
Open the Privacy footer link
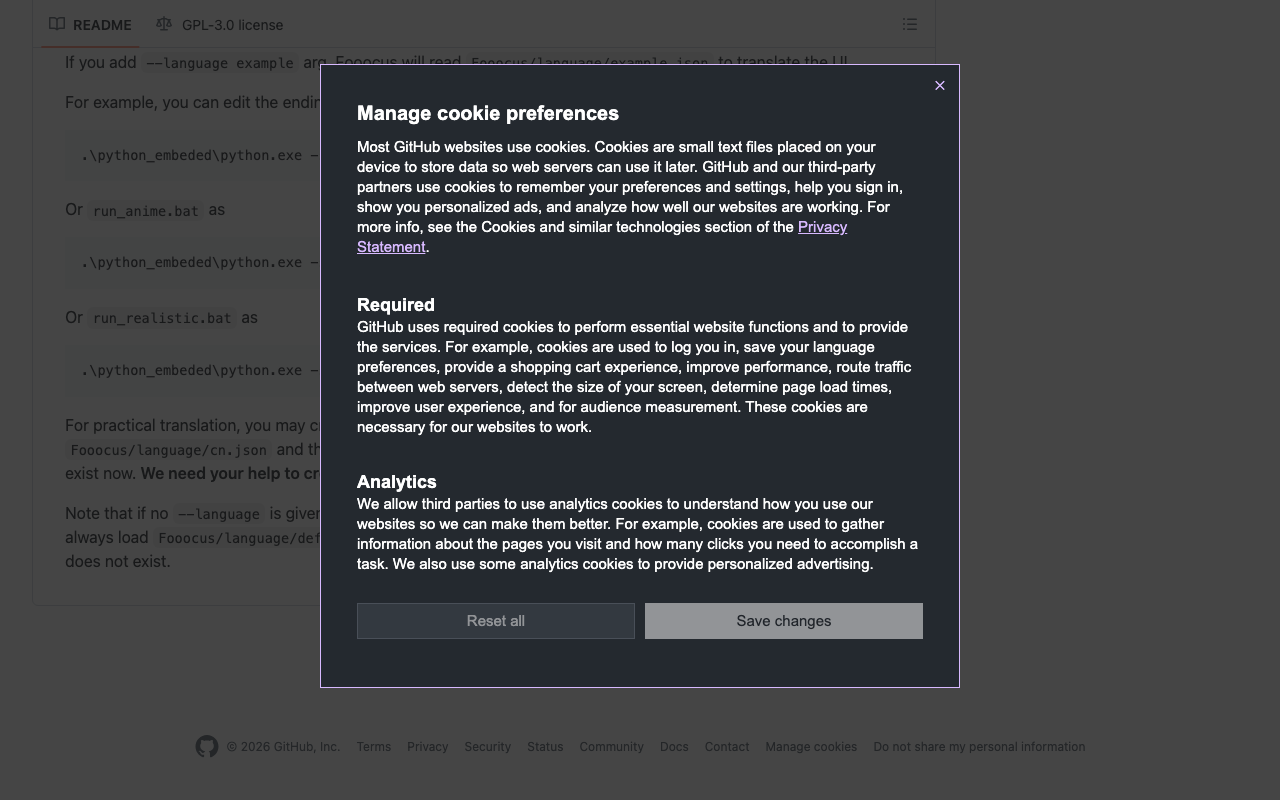pyautogui.click(x=428, y=747)
